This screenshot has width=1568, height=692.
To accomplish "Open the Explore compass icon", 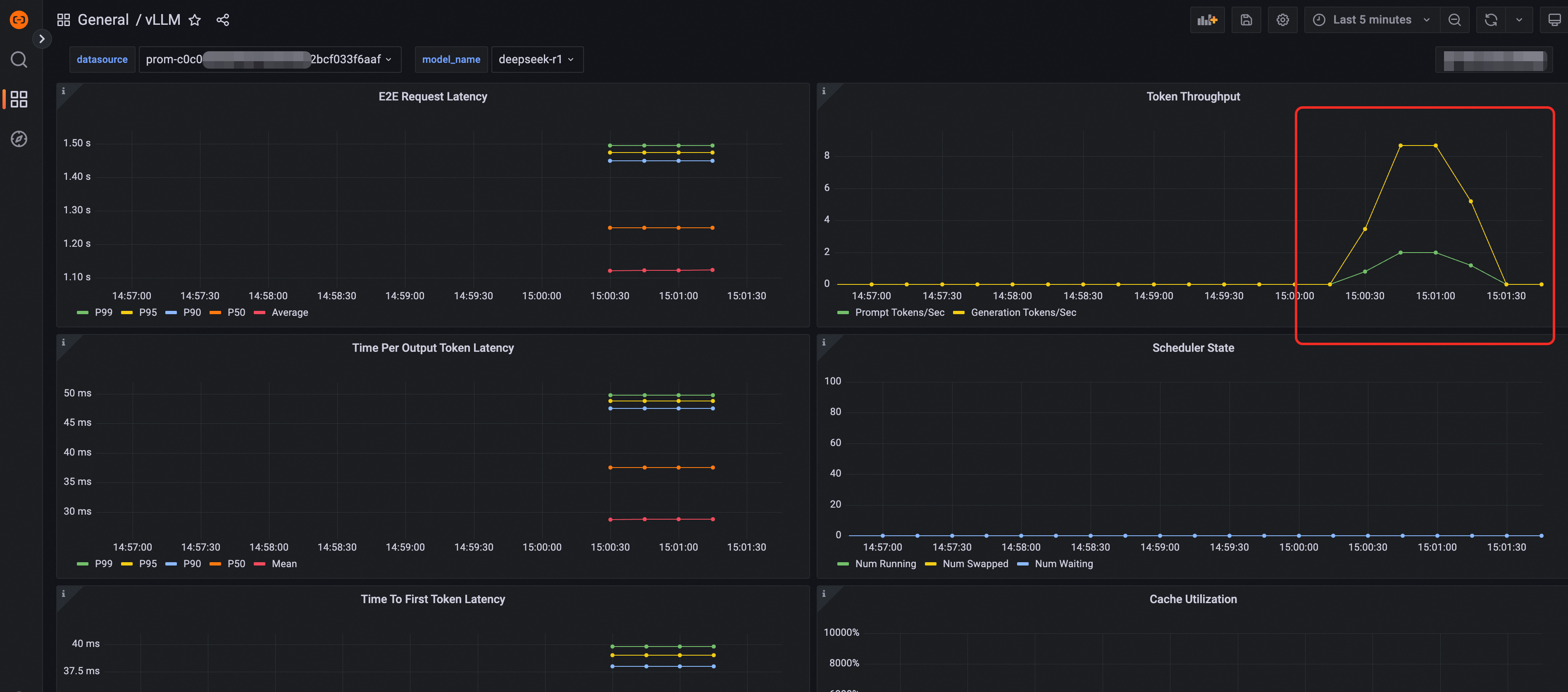I will (19, 139).
